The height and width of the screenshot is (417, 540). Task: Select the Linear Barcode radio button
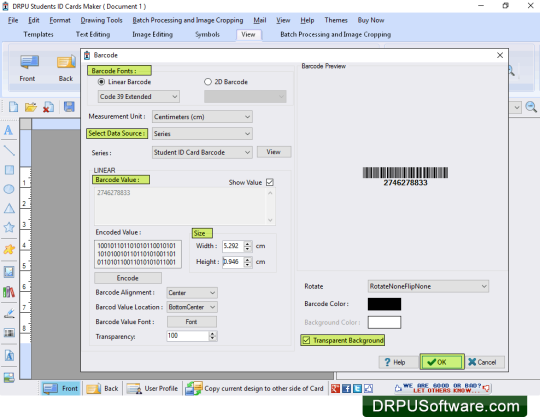coord(101,82)
